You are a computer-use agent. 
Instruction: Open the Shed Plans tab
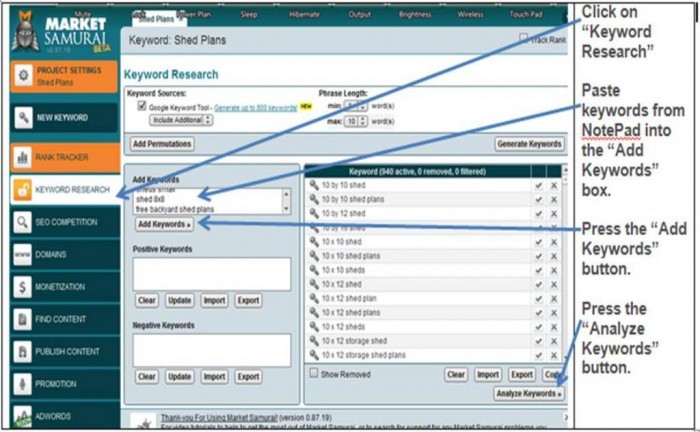pos(159,19)
